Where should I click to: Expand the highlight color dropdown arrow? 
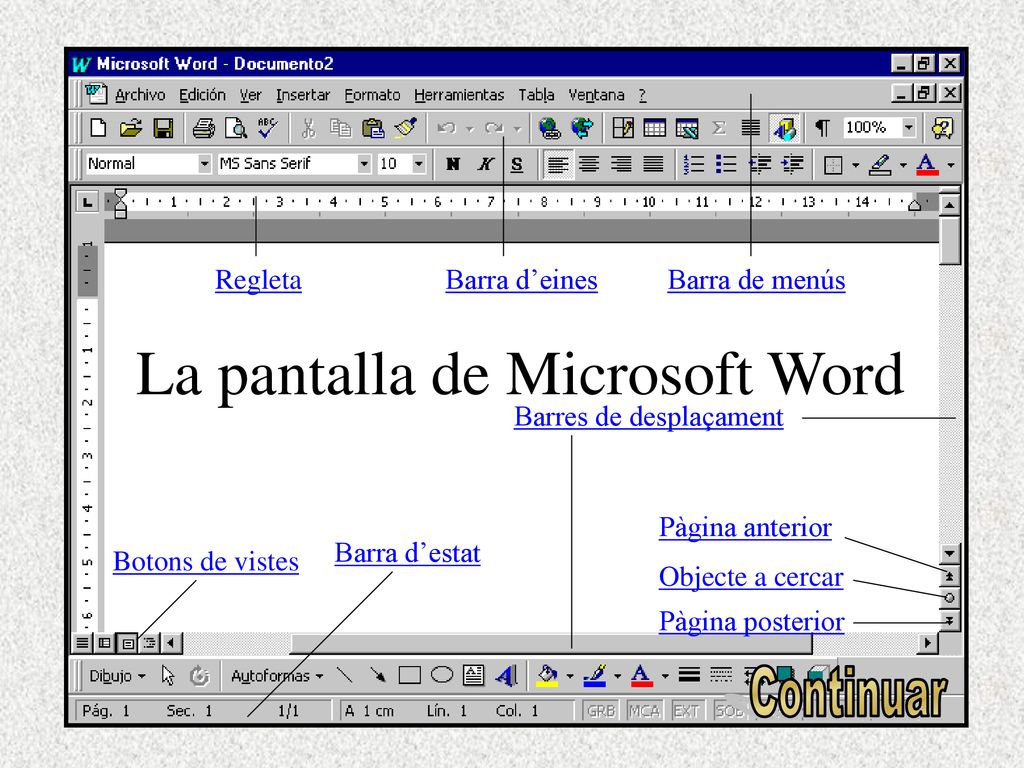click(x=903, y=165)
